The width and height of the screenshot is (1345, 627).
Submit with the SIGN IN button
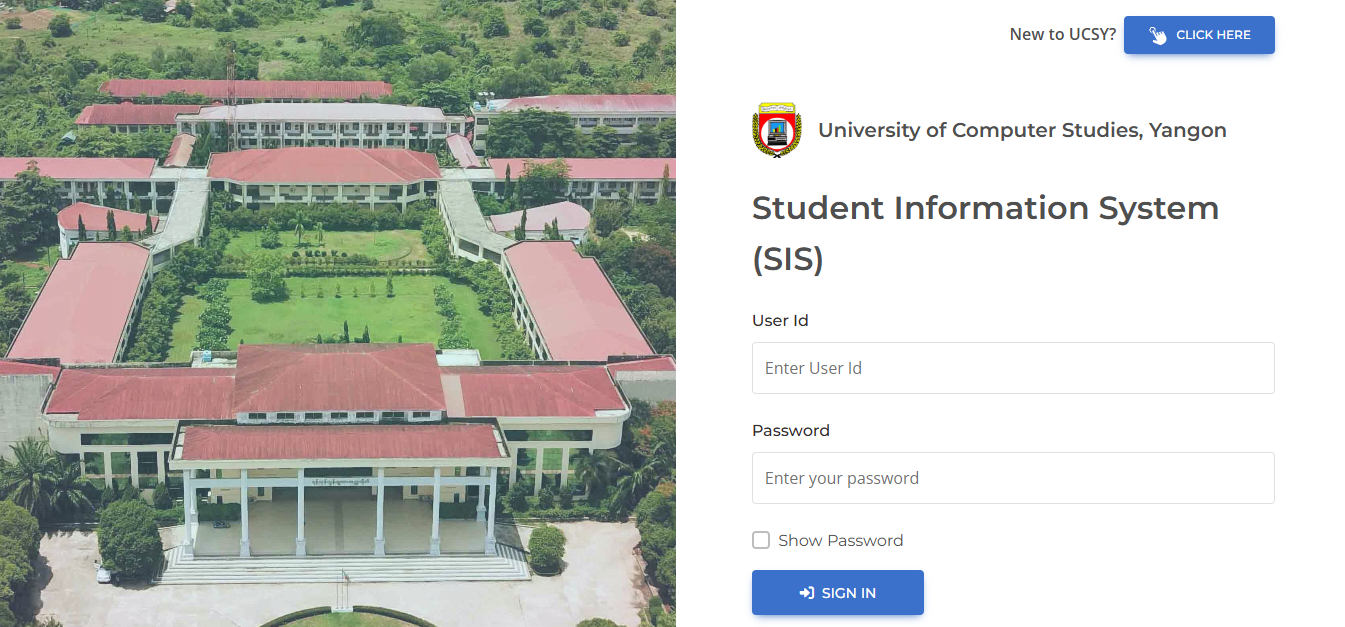(838, 593)
